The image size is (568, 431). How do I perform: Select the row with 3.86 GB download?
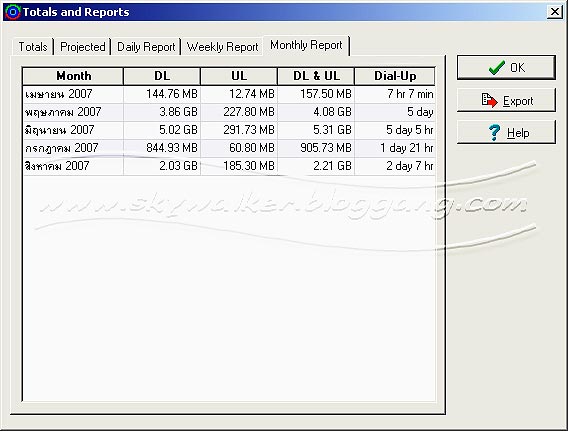point(229,112)
